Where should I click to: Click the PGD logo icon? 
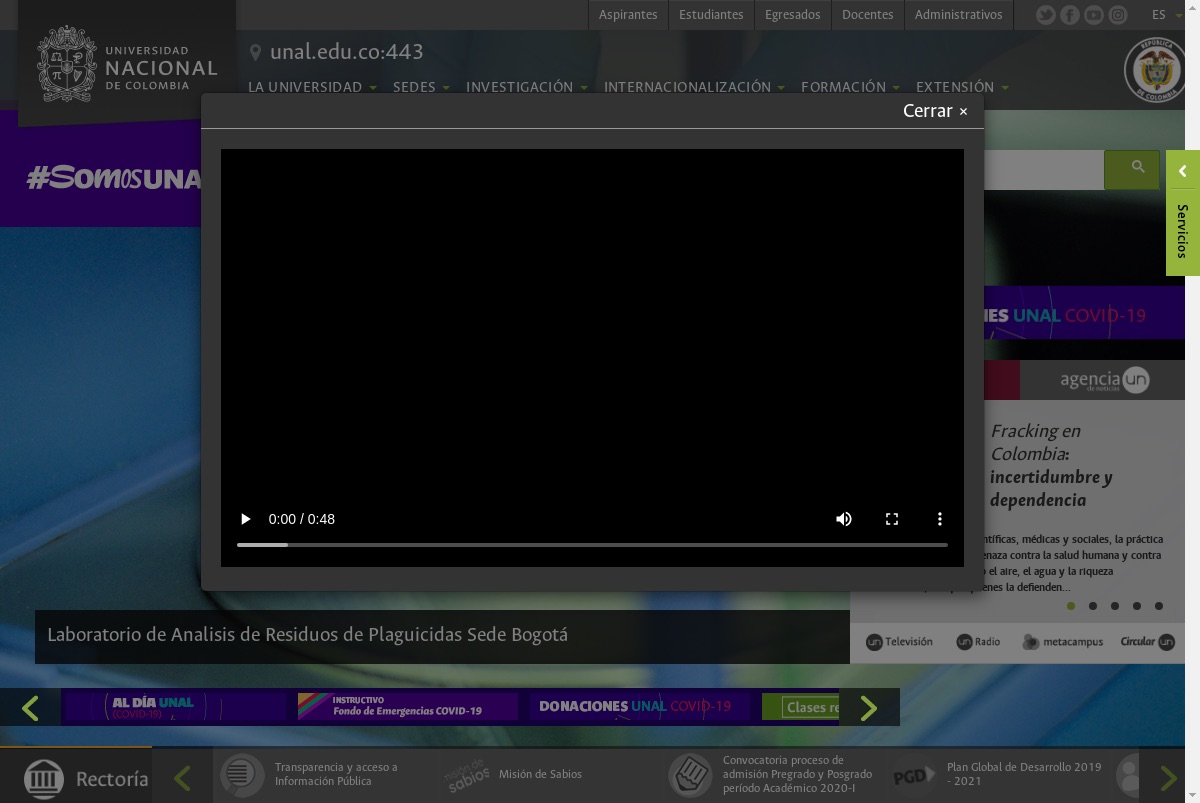tap(914, 775)
